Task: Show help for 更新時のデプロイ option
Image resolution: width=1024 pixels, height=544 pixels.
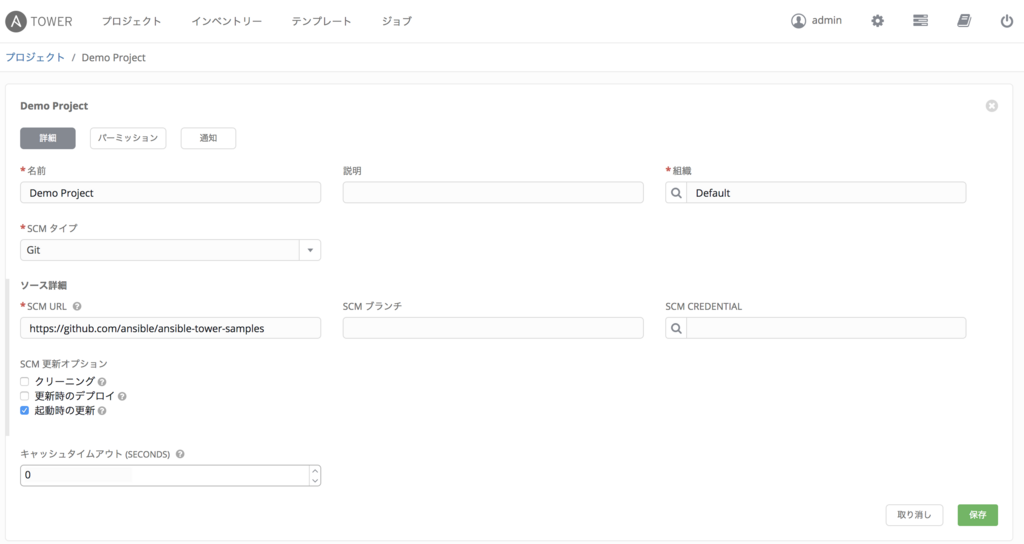Action: (122, 396)
